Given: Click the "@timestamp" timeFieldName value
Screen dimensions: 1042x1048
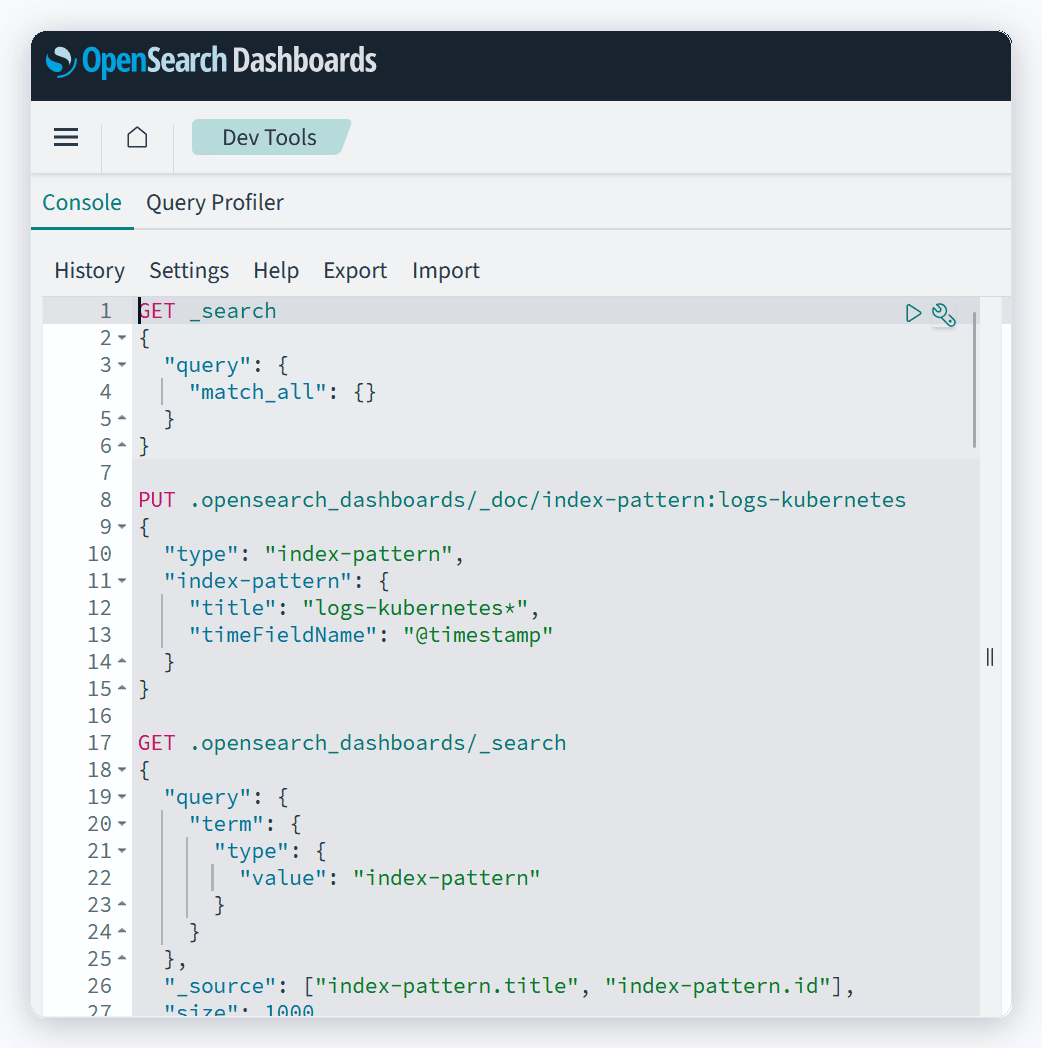Looking at the screenshot, I should pyautogui.click(x=478, y=635).
